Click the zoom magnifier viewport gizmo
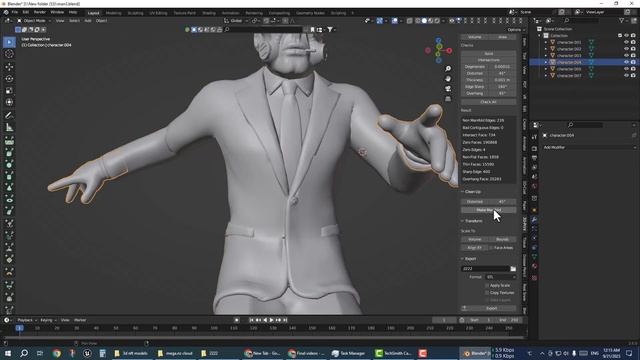This screenshot has width=640, height=360. coord(448,69)
